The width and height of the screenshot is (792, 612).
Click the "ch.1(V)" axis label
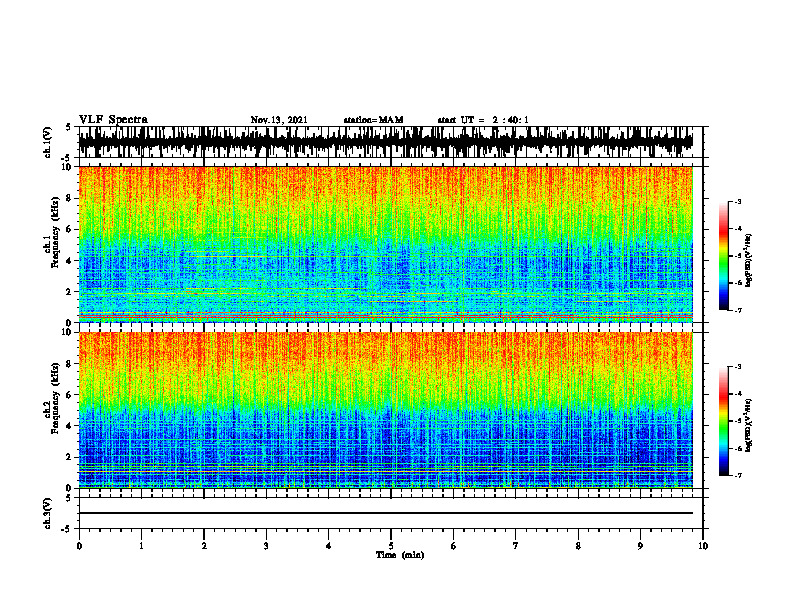pos(48,142)
